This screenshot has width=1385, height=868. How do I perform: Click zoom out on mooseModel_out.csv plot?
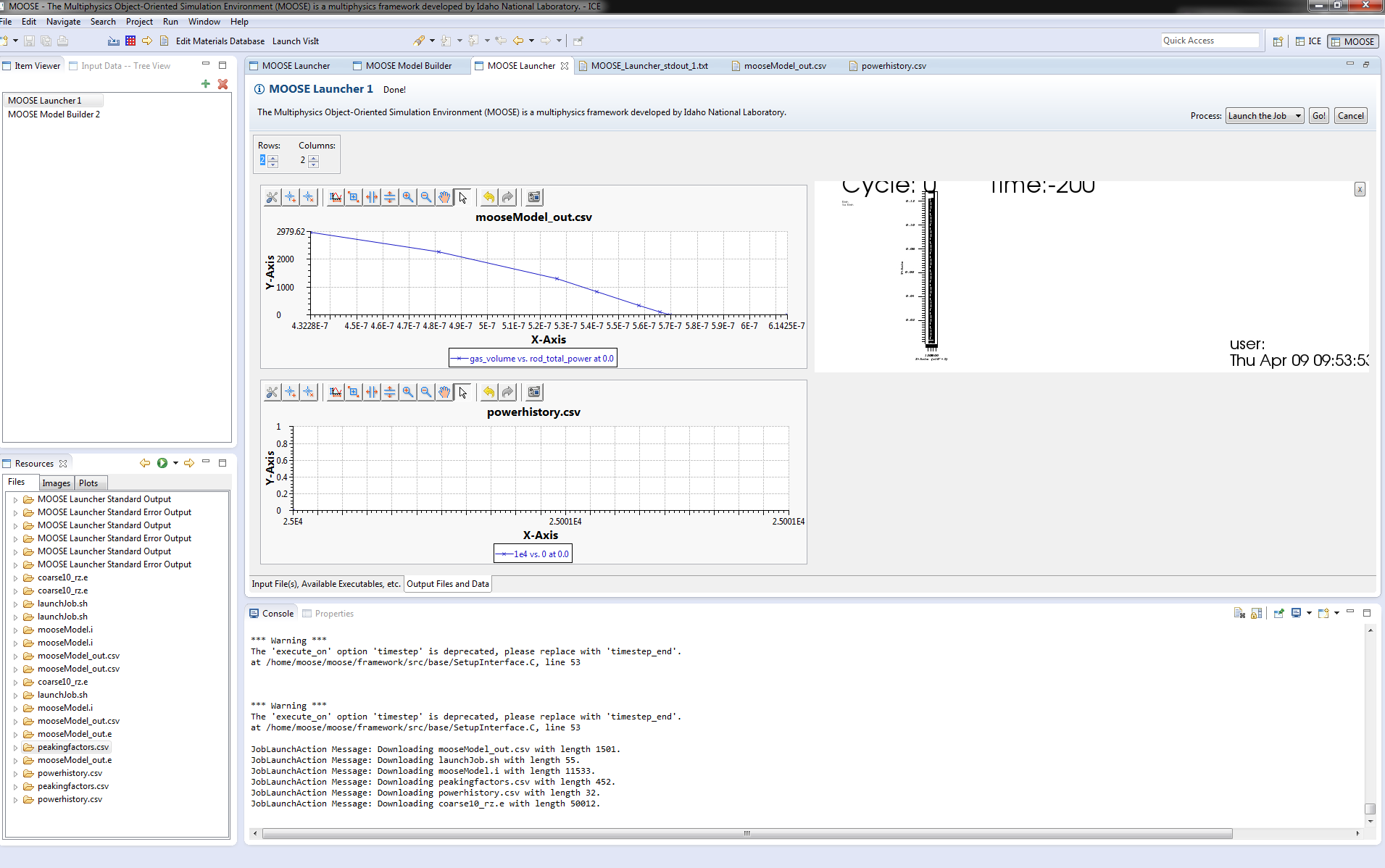click(x=426, y=197)
